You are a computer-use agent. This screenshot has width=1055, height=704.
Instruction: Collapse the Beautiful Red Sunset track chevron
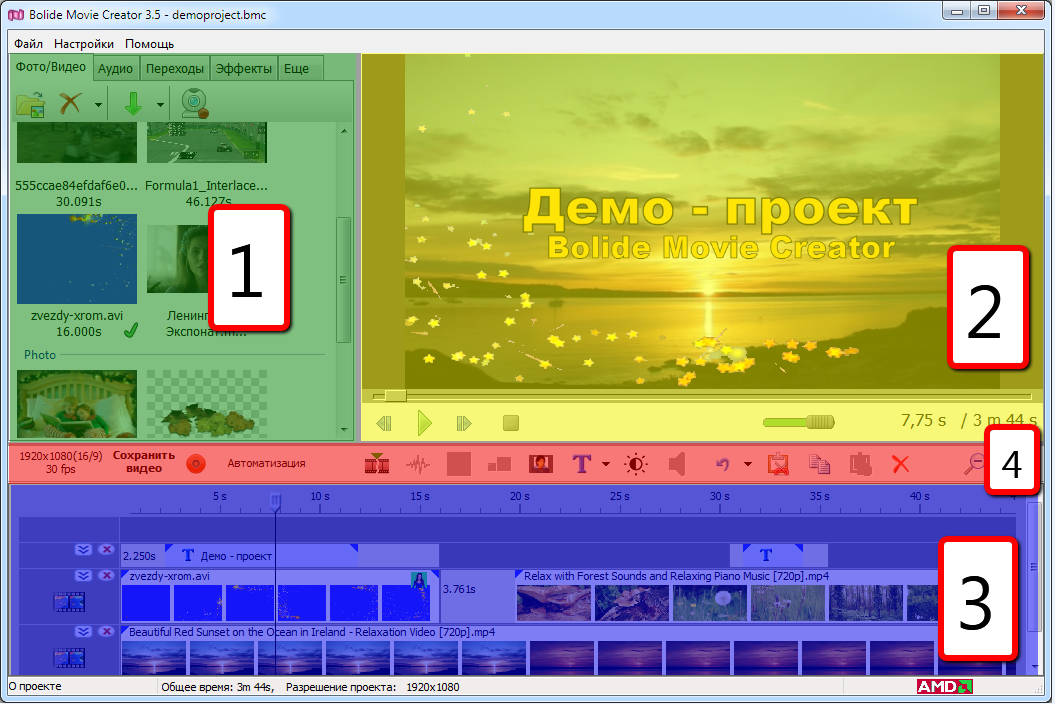coord(83,632)
